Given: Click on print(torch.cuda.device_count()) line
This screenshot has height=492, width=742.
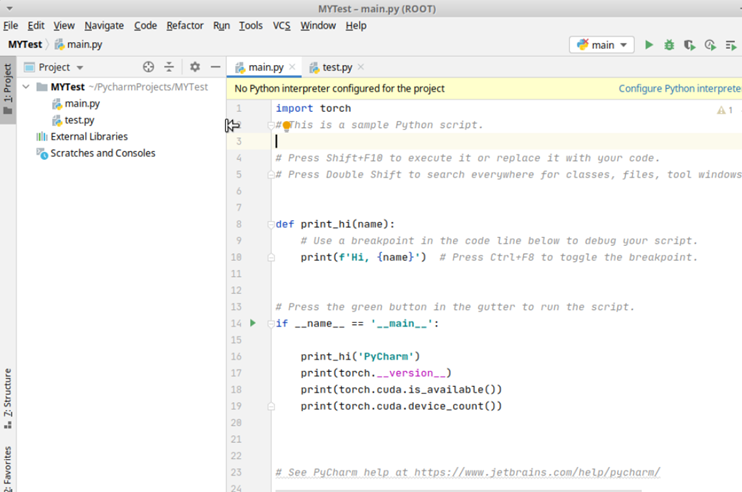Looking at the screenshot, I should 401,406.
